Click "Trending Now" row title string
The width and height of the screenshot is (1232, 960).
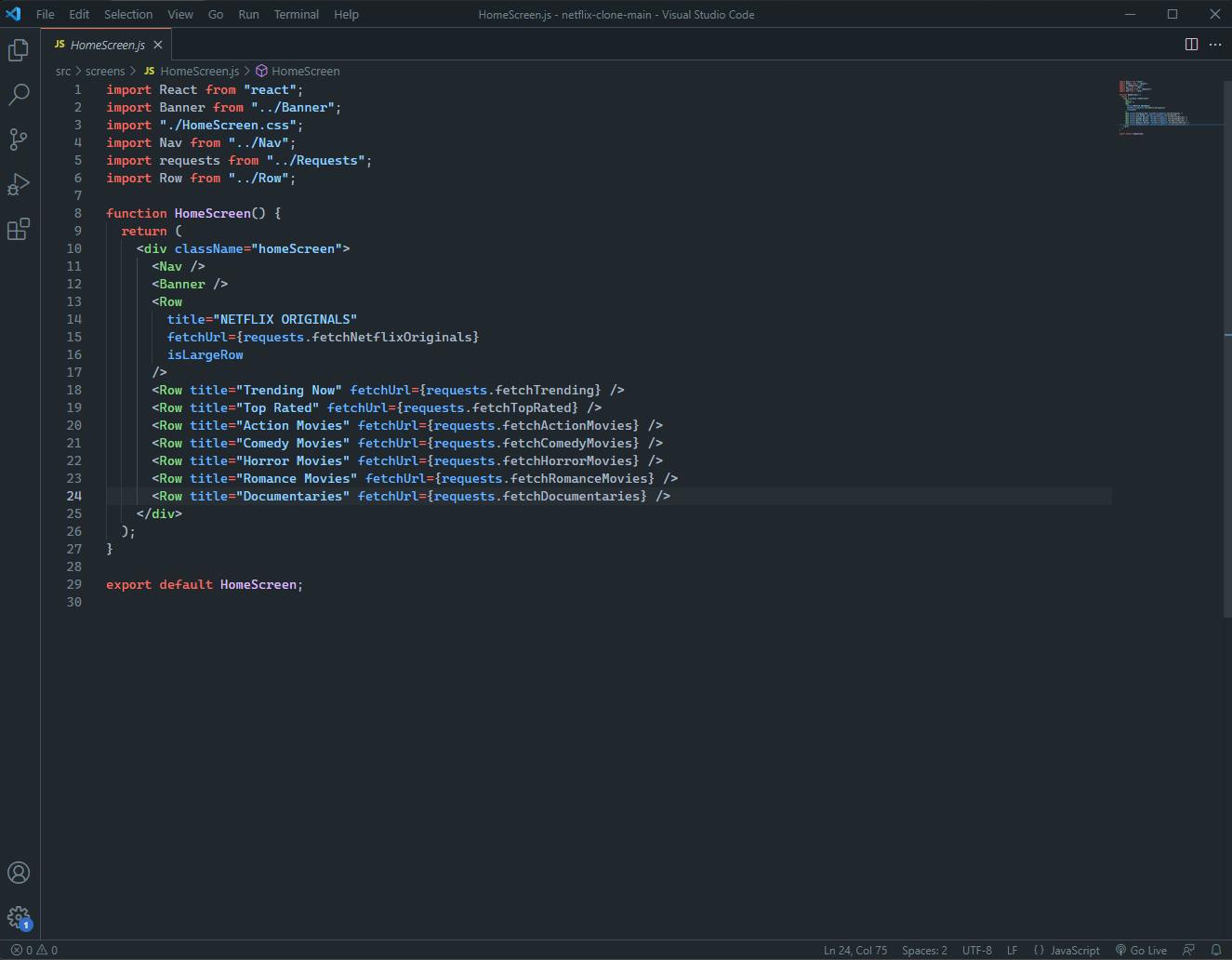click(288, 390)
